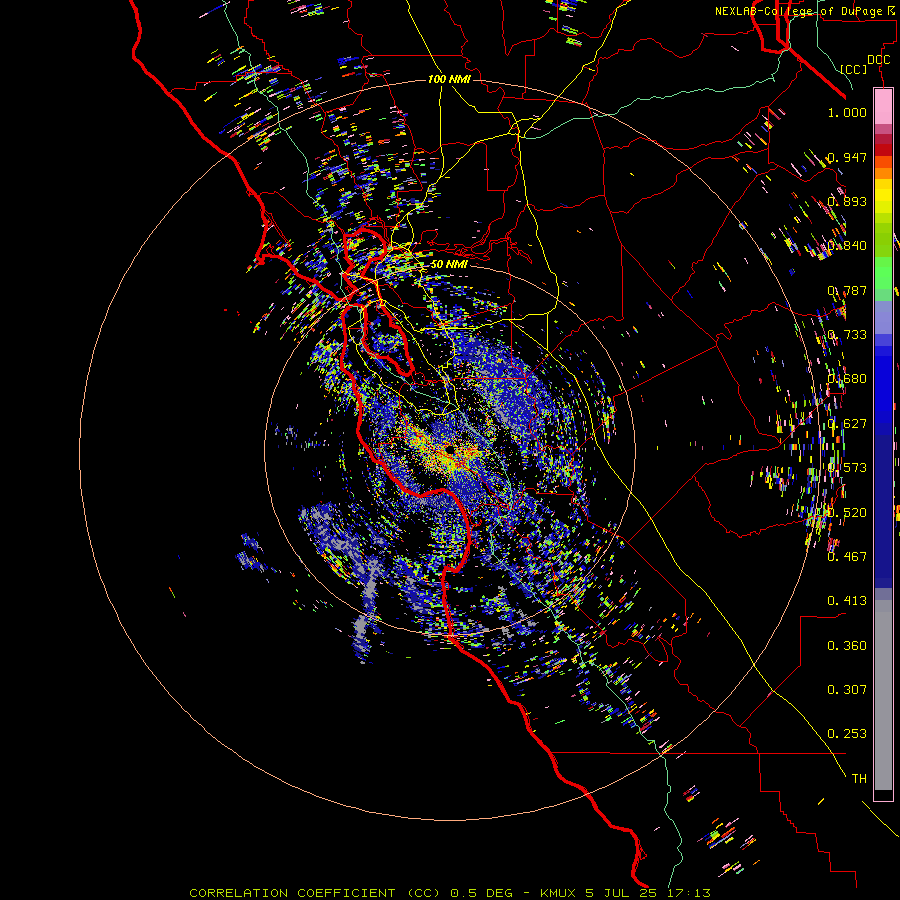Click the "[CC]" units label

854,69
